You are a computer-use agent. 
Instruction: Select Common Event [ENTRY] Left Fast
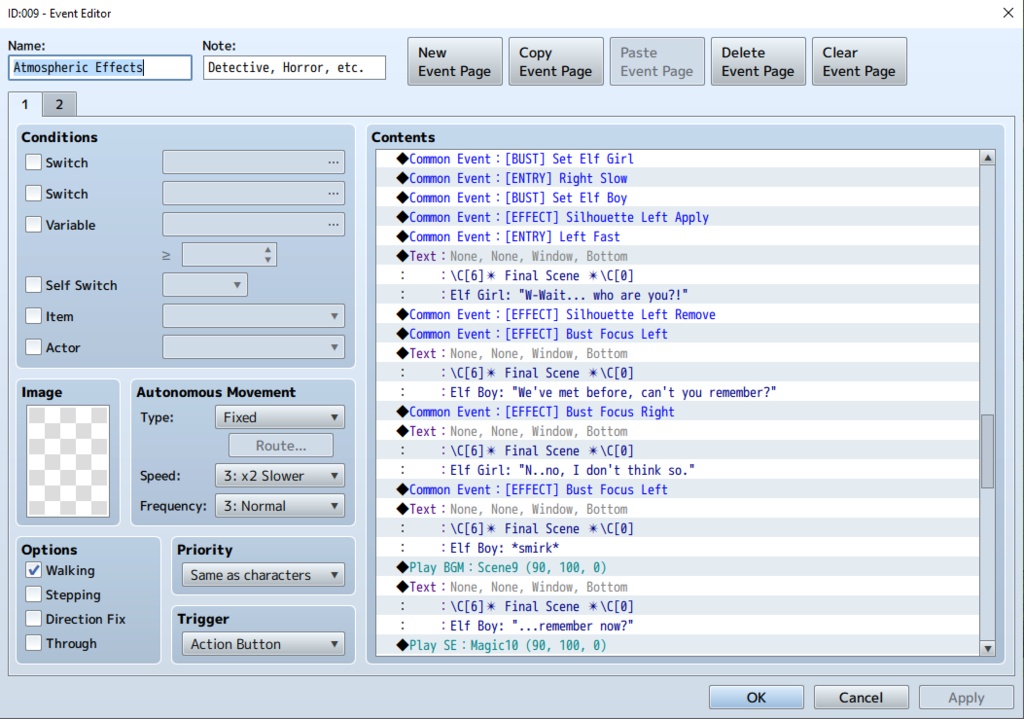pos(677,236)
